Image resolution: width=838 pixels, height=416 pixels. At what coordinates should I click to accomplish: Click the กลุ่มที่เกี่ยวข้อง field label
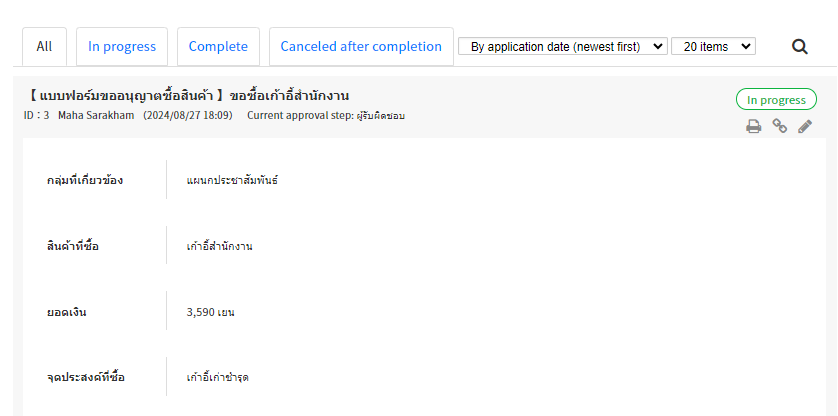click(x=85, y=180)
